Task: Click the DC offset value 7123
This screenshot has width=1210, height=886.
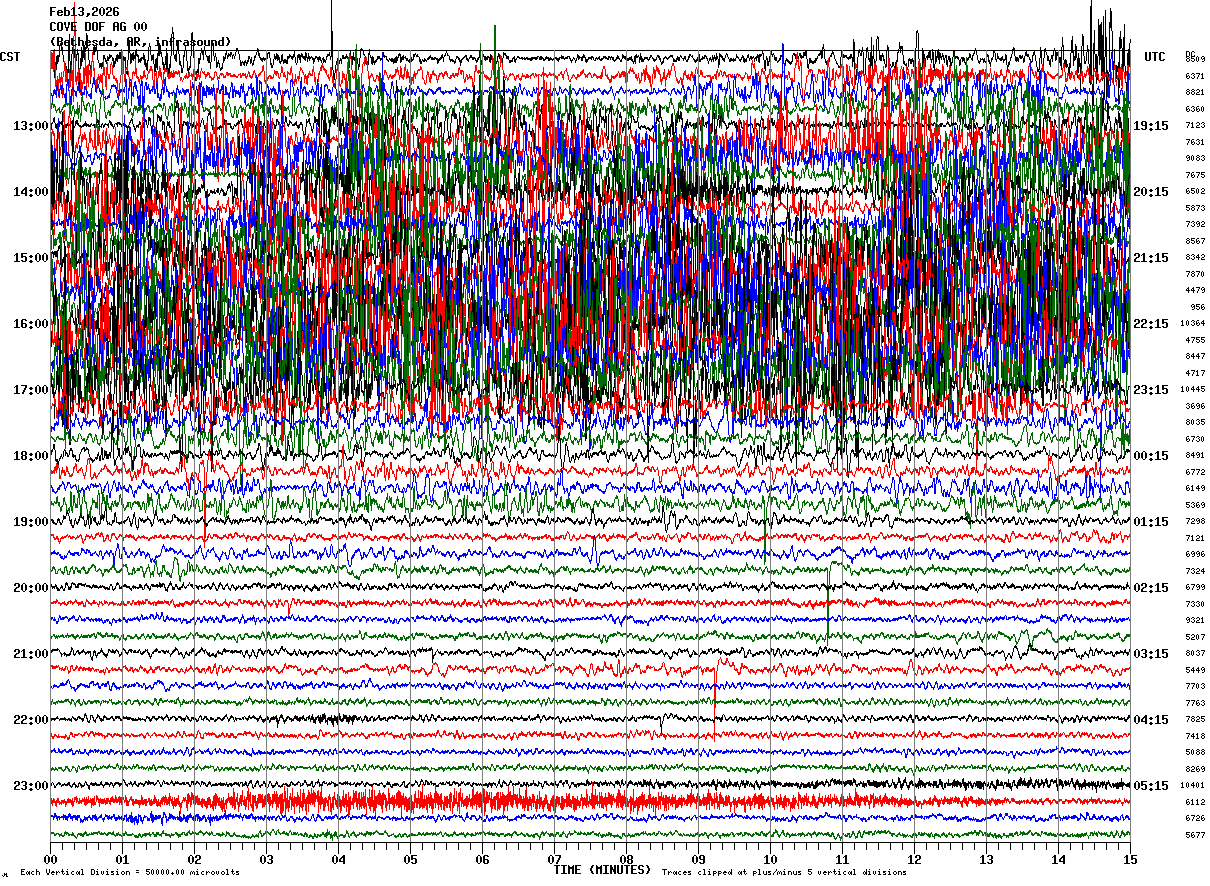Action: pos(1195,125)
